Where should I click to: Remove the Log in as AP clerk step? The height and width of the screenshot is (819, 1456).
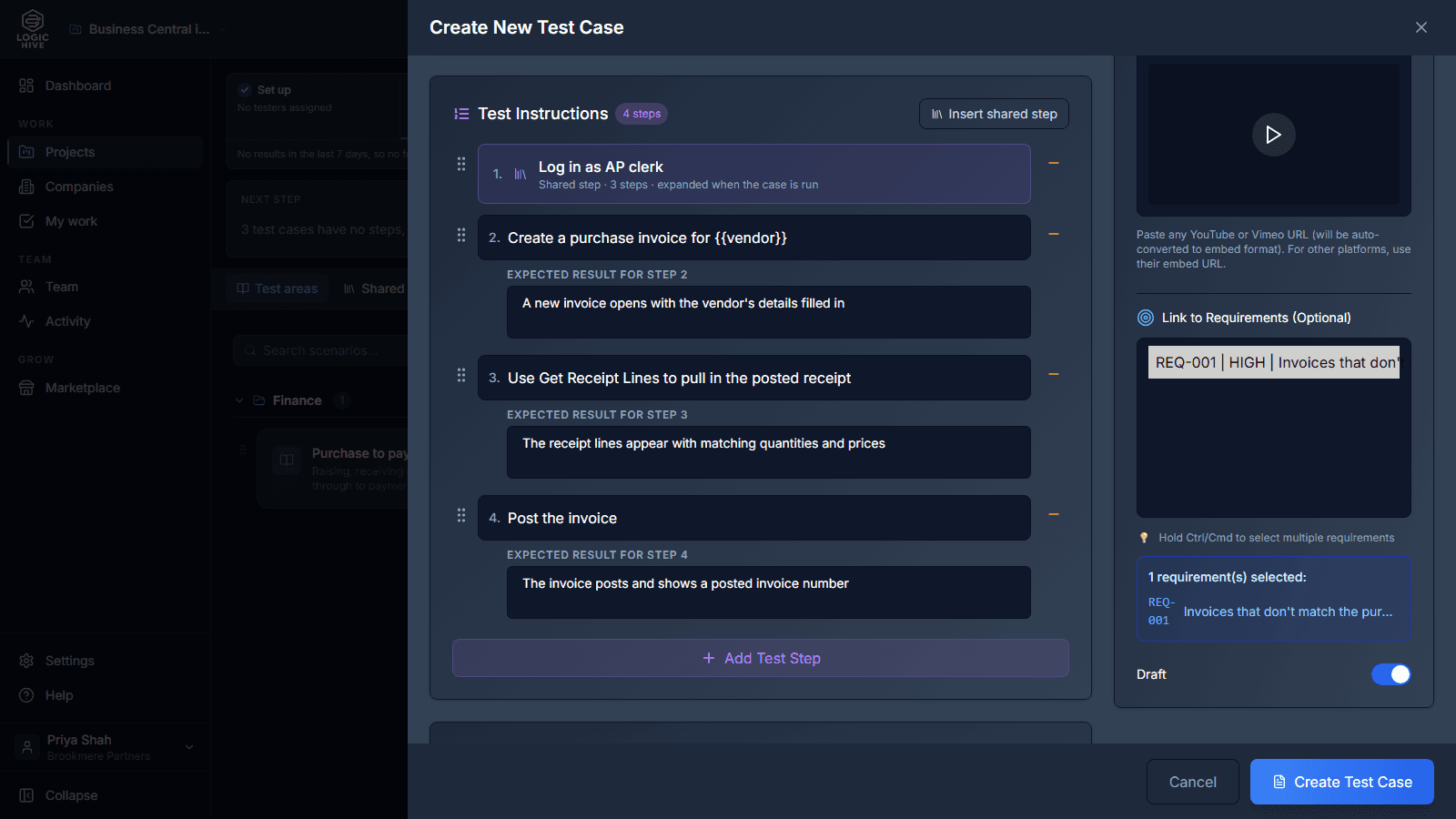[1054, 163]
